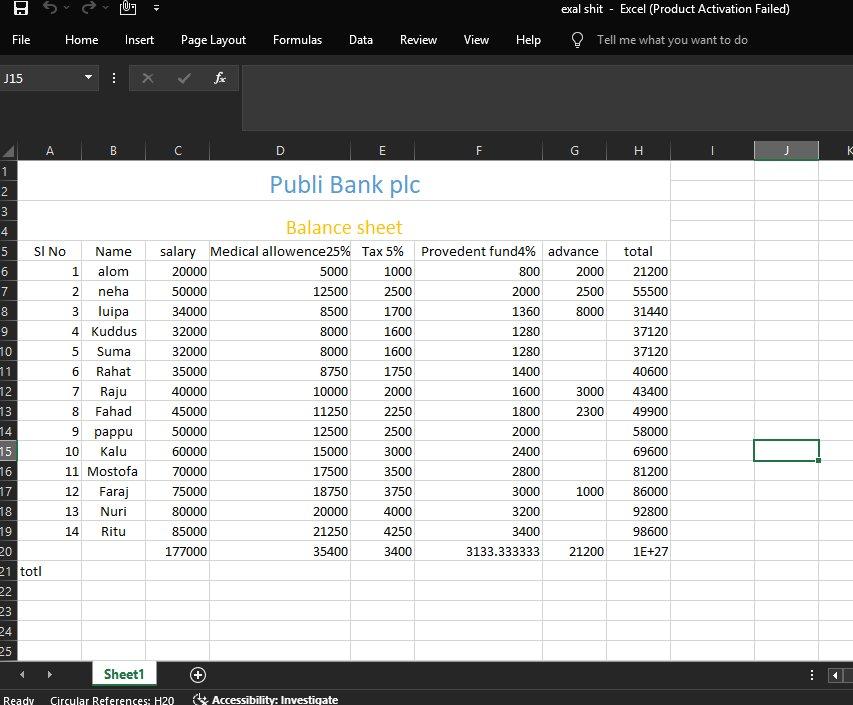Select the Balance sheet heading cell
The image size is (853, 705).
pyautogui.click(x=344, y=221)
